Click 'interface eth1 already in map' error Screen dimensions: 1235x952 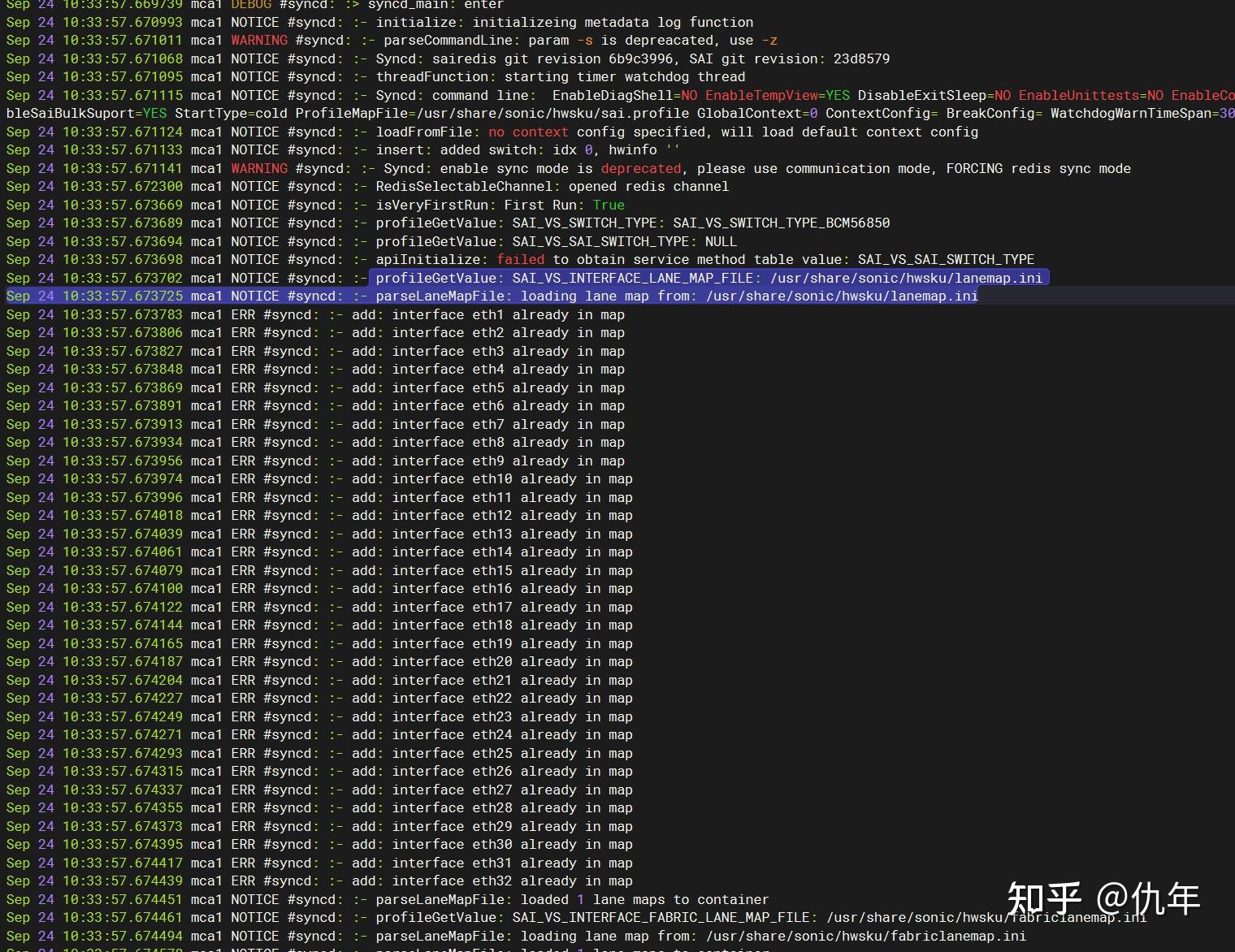pyautogui.click(x=509, y=314)
